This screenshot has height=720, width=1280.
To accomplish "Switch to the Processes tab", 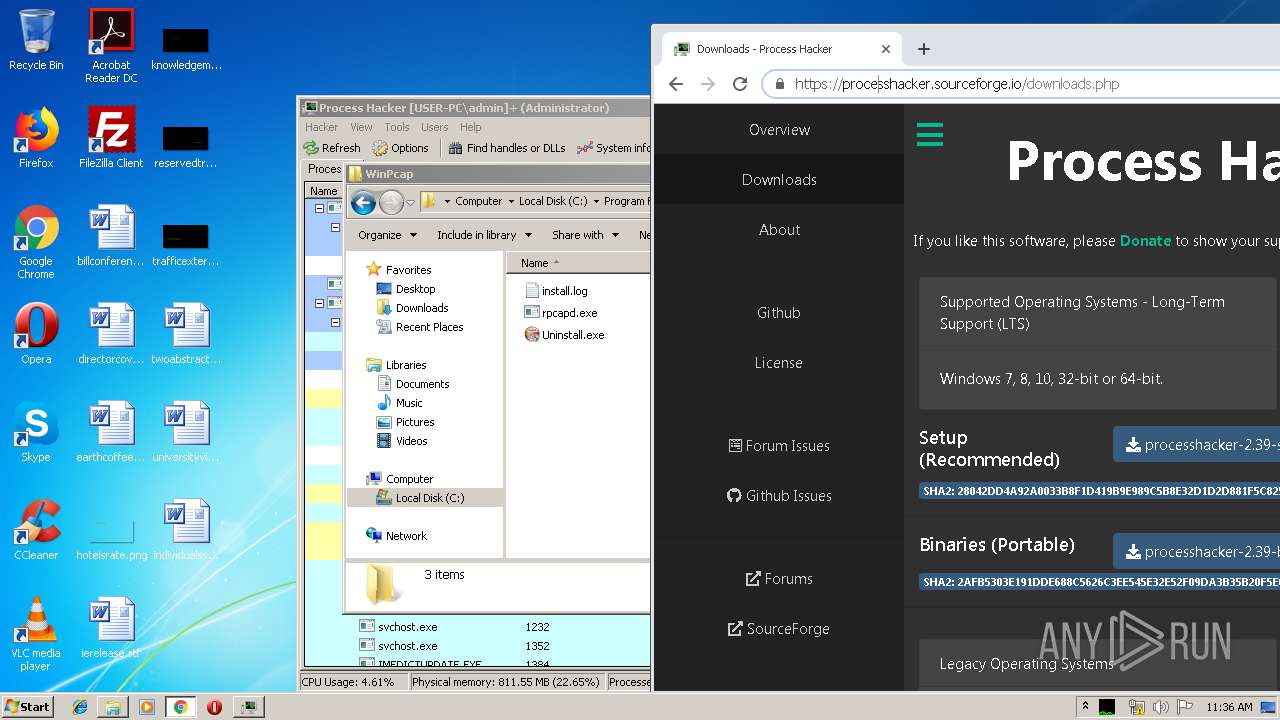I will coord(324,169).
